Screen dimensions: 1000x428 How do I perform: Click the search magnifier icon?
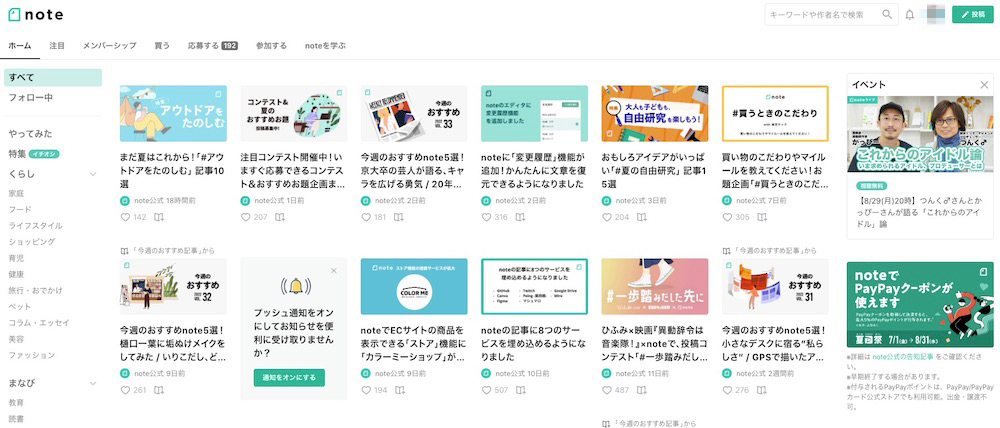click(x=887, y=14)
